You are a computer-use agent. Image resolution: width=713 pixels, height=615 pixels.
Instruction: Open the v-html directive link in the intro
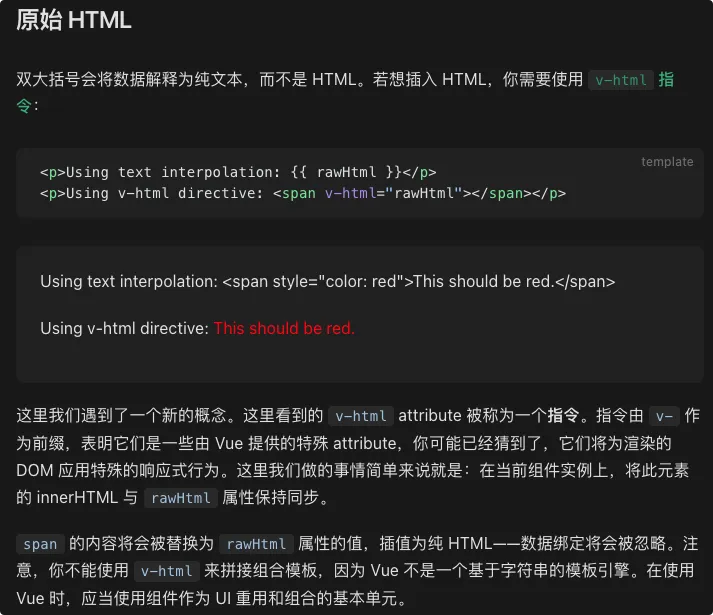[x=621, y=80]
